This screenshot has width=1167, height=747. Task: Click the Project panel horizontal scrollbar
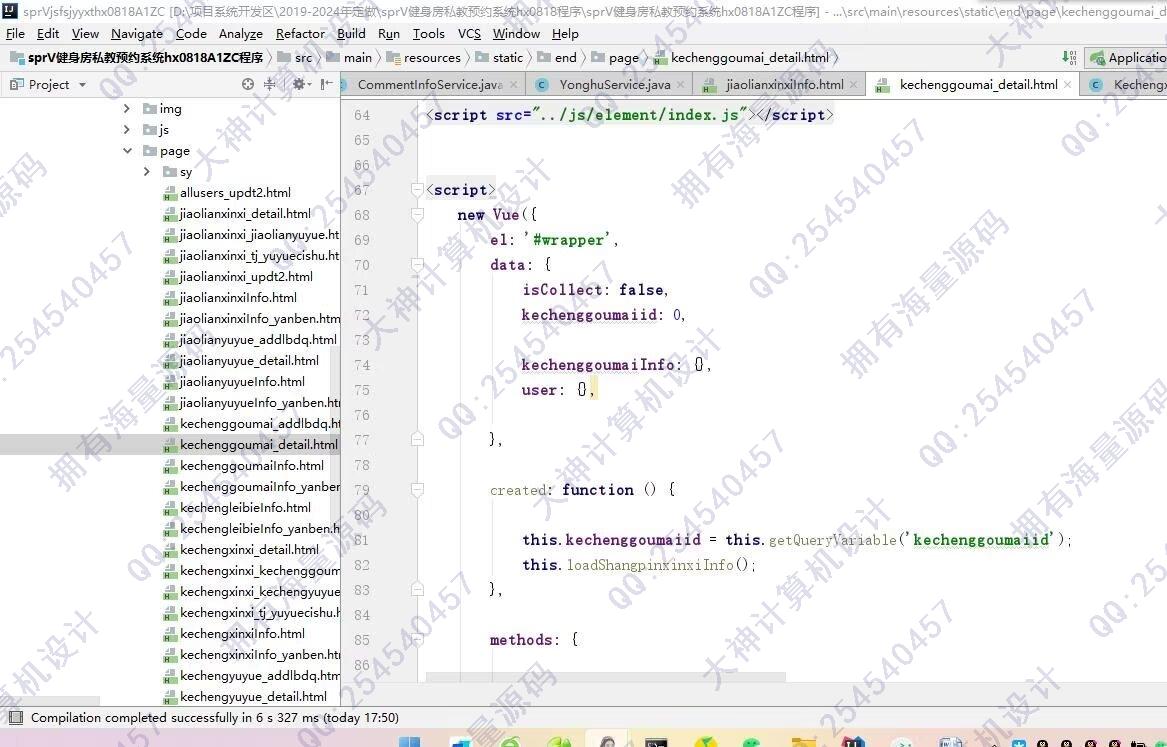tap(50, 702)
